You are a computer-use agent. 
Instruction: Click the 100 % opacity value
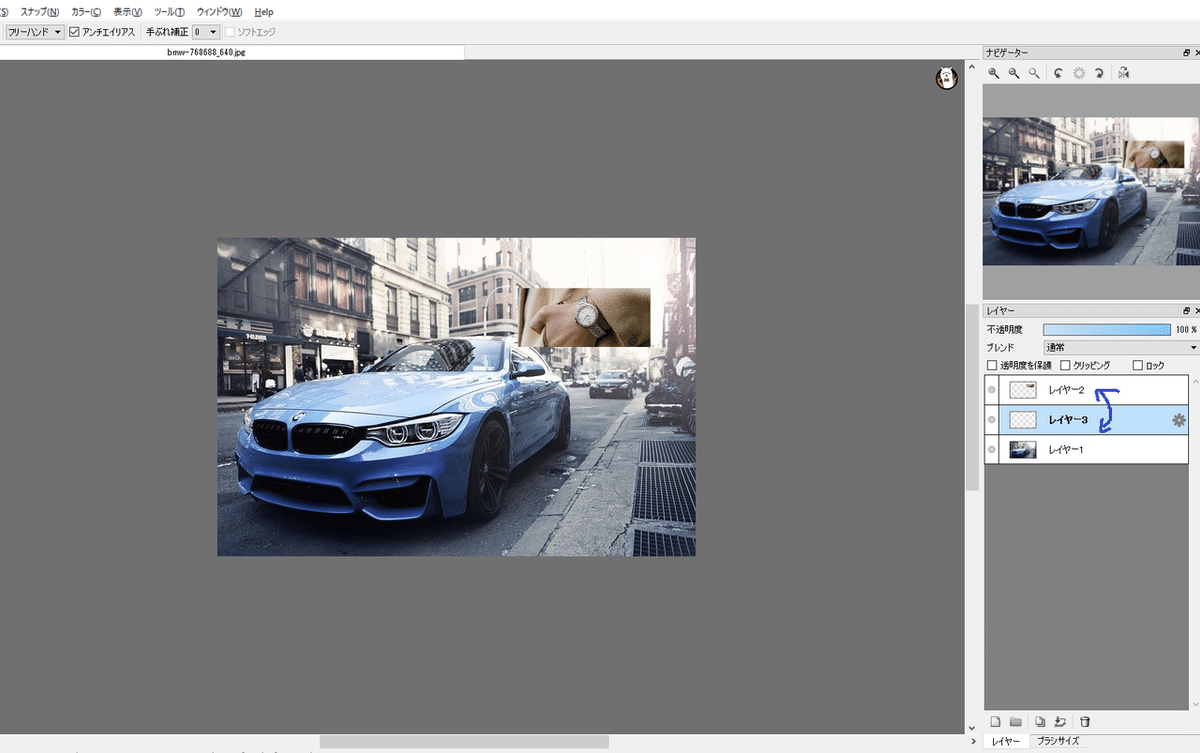pos(1186,329)
